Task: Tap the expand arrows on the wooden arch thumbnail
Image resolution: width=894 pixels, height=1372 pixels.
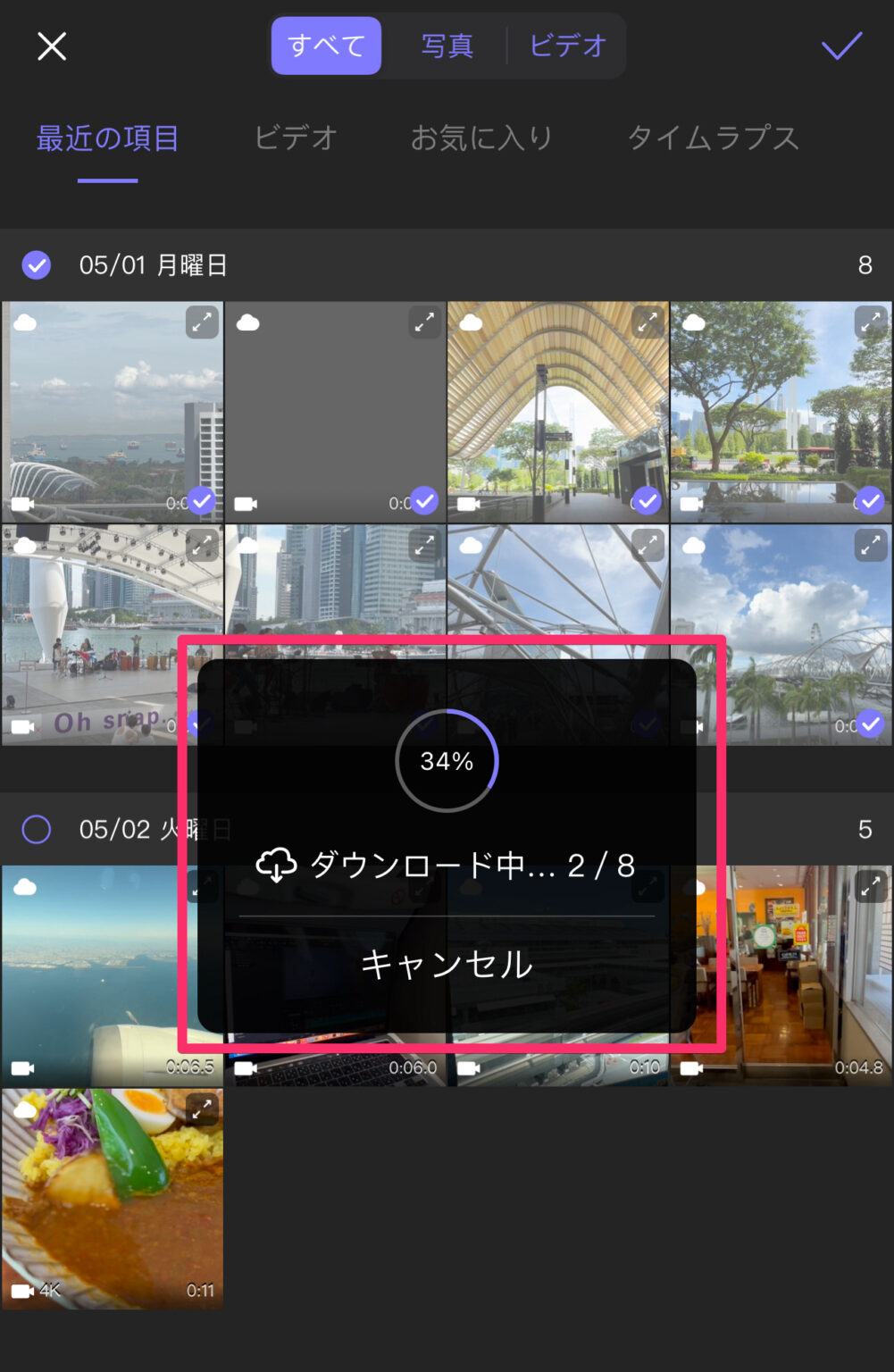Action: click(648, 322)
